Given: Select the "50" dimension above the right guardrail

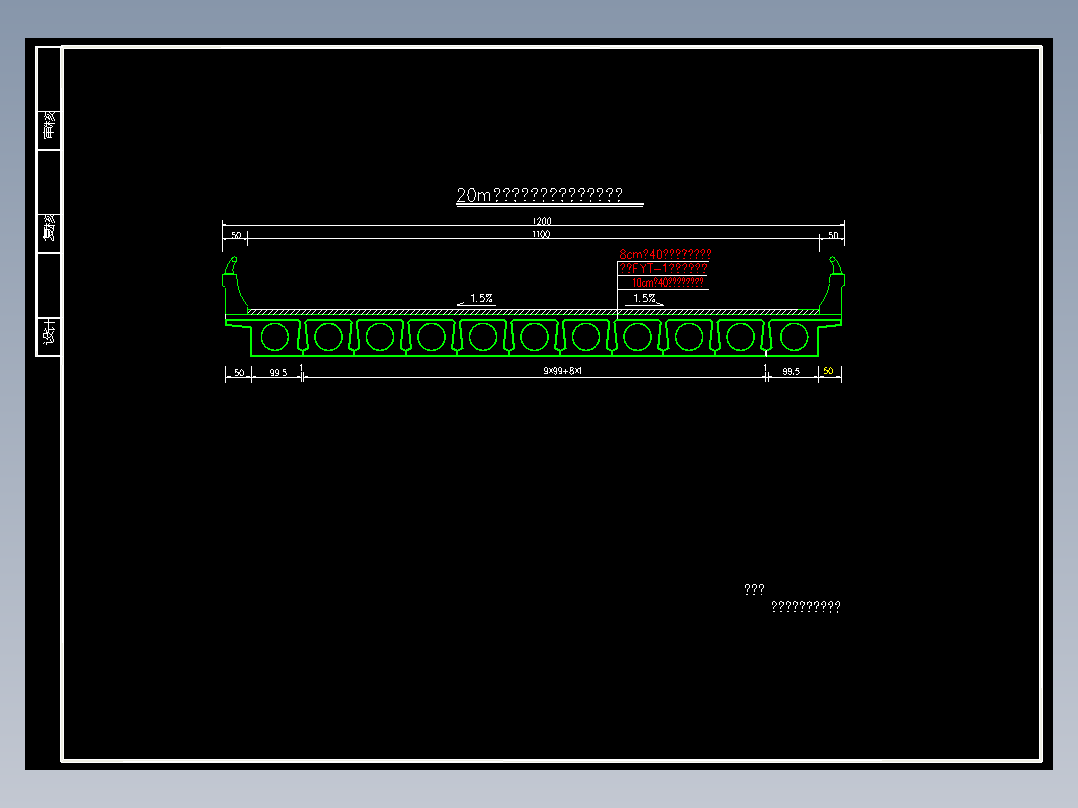Looking at the screenshot, I should [x=833, y=235].
